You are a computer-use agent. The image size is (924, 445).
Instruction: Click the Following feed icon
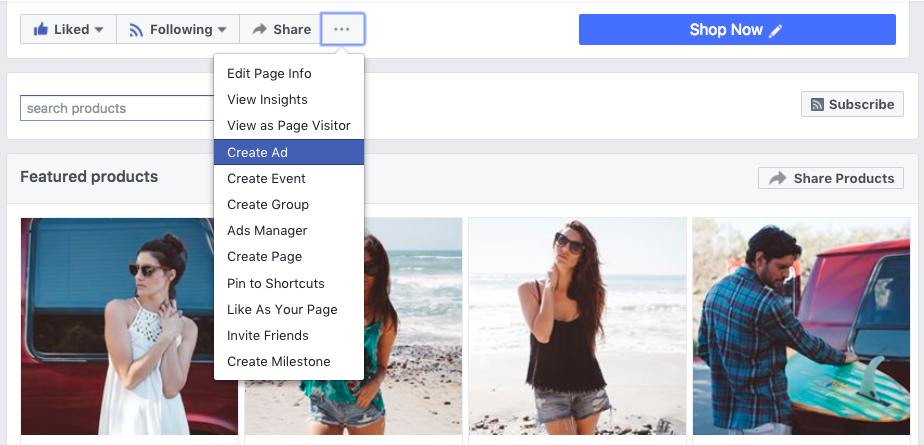(x=136, y=29)
